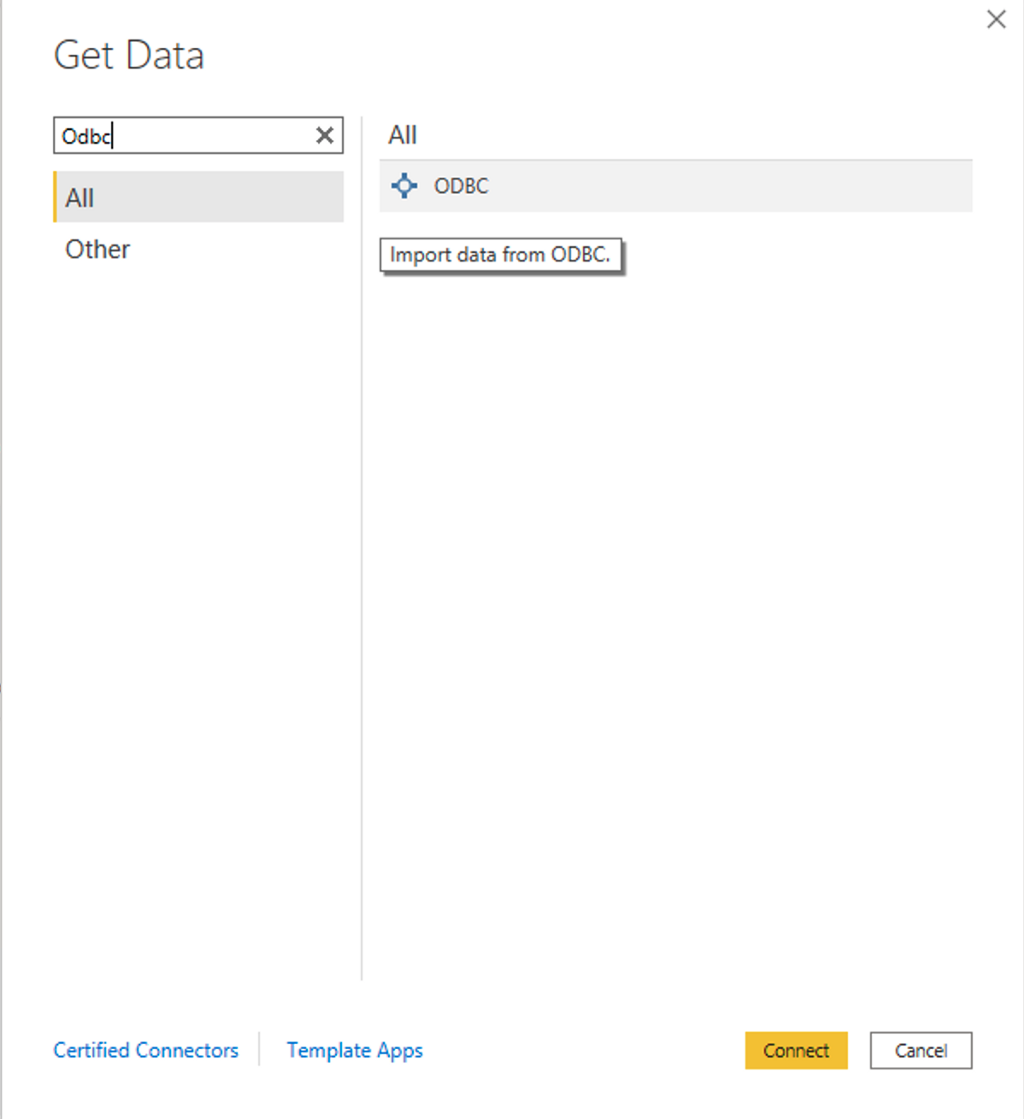Click the Get Data dialog title
The image size is (1024, 1119).
click(129, 55)
